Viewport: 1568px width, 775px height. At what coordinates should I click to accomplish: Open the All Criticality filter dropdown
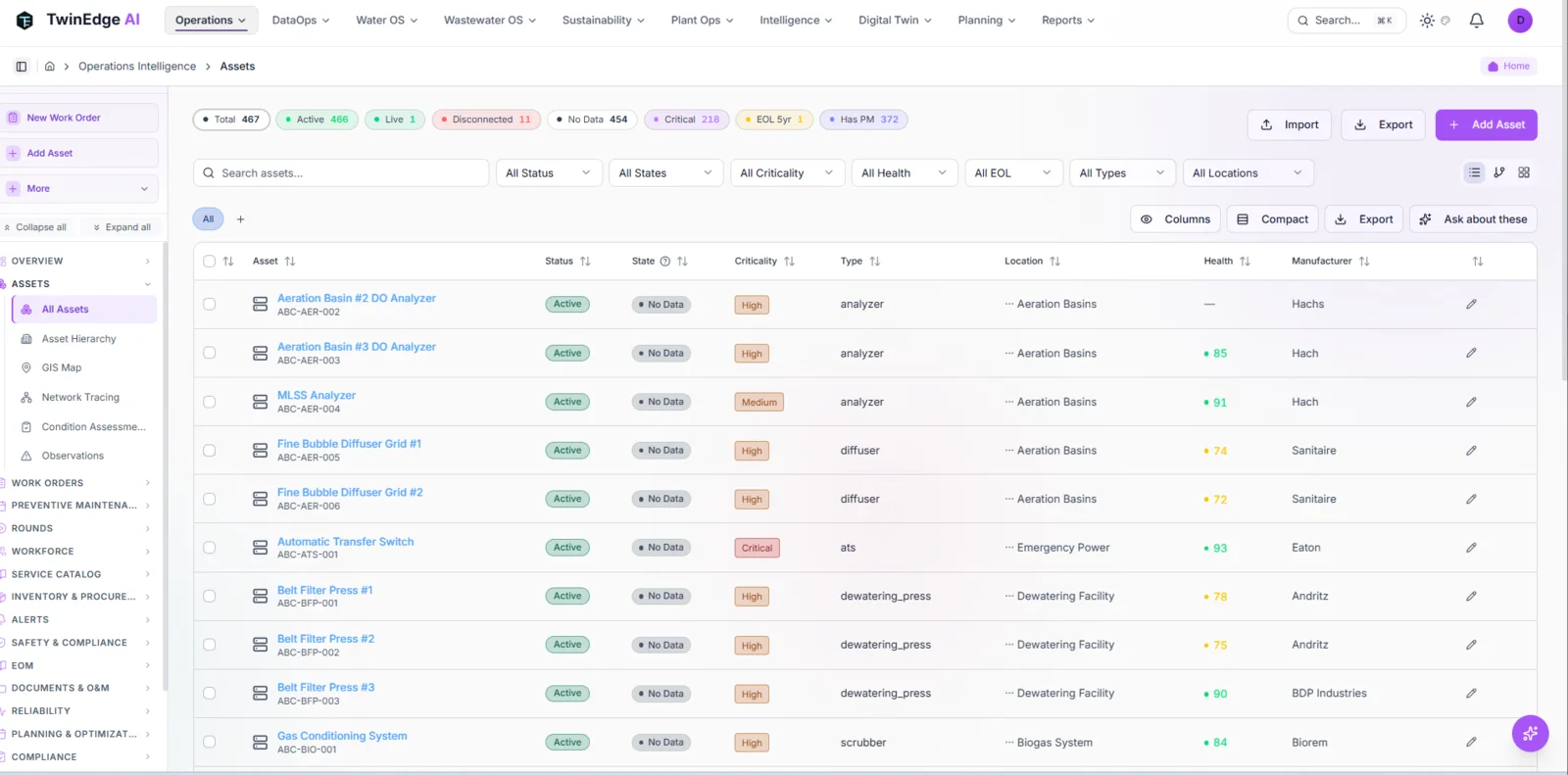pyautogui.click(x=787, y=173)
